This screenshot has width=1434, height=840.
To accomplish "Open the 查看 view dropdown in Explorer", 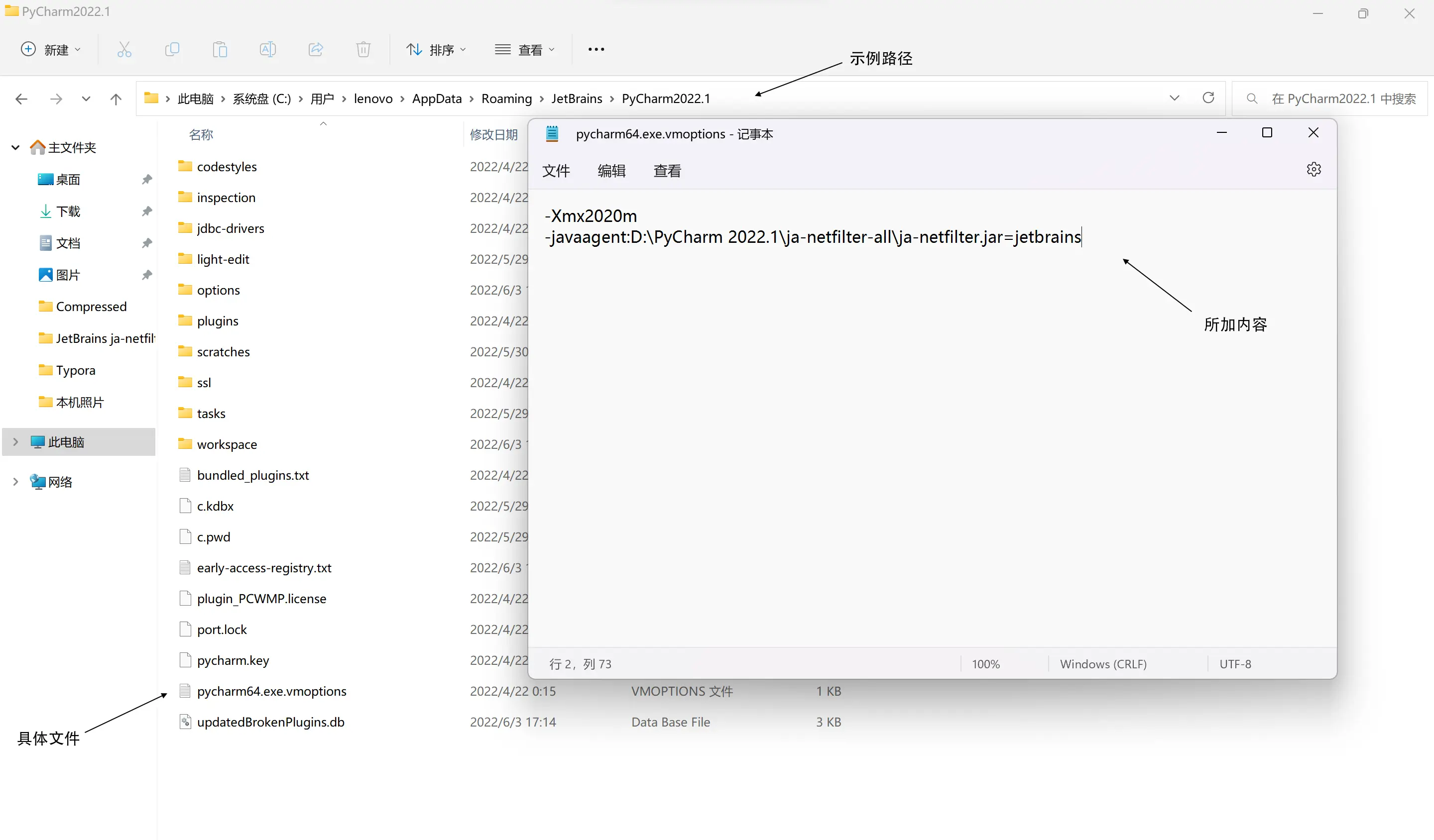I will click(525, 49).
